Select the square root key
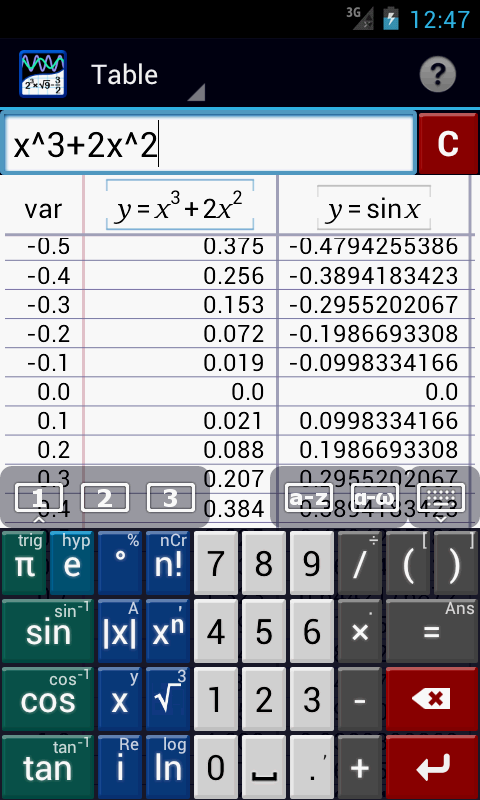 [x=169, y=698]
